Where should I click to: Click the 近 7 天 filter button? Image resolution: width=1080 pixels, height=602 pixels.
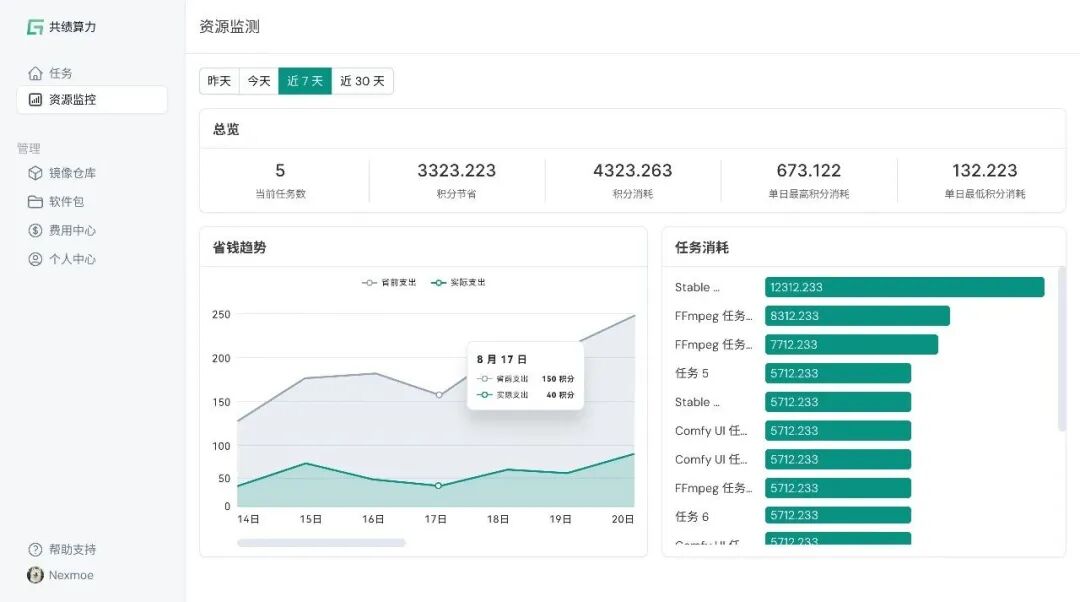[304, 81]
